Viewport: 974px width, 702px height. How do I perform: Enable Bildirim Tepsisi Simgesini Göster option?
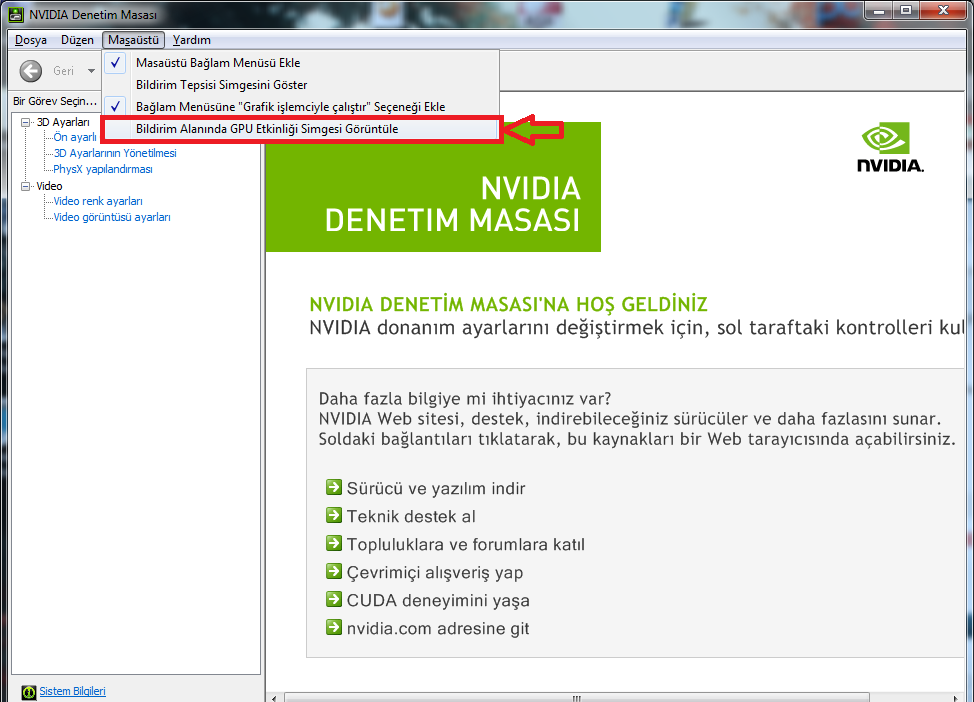pos(221,85)
